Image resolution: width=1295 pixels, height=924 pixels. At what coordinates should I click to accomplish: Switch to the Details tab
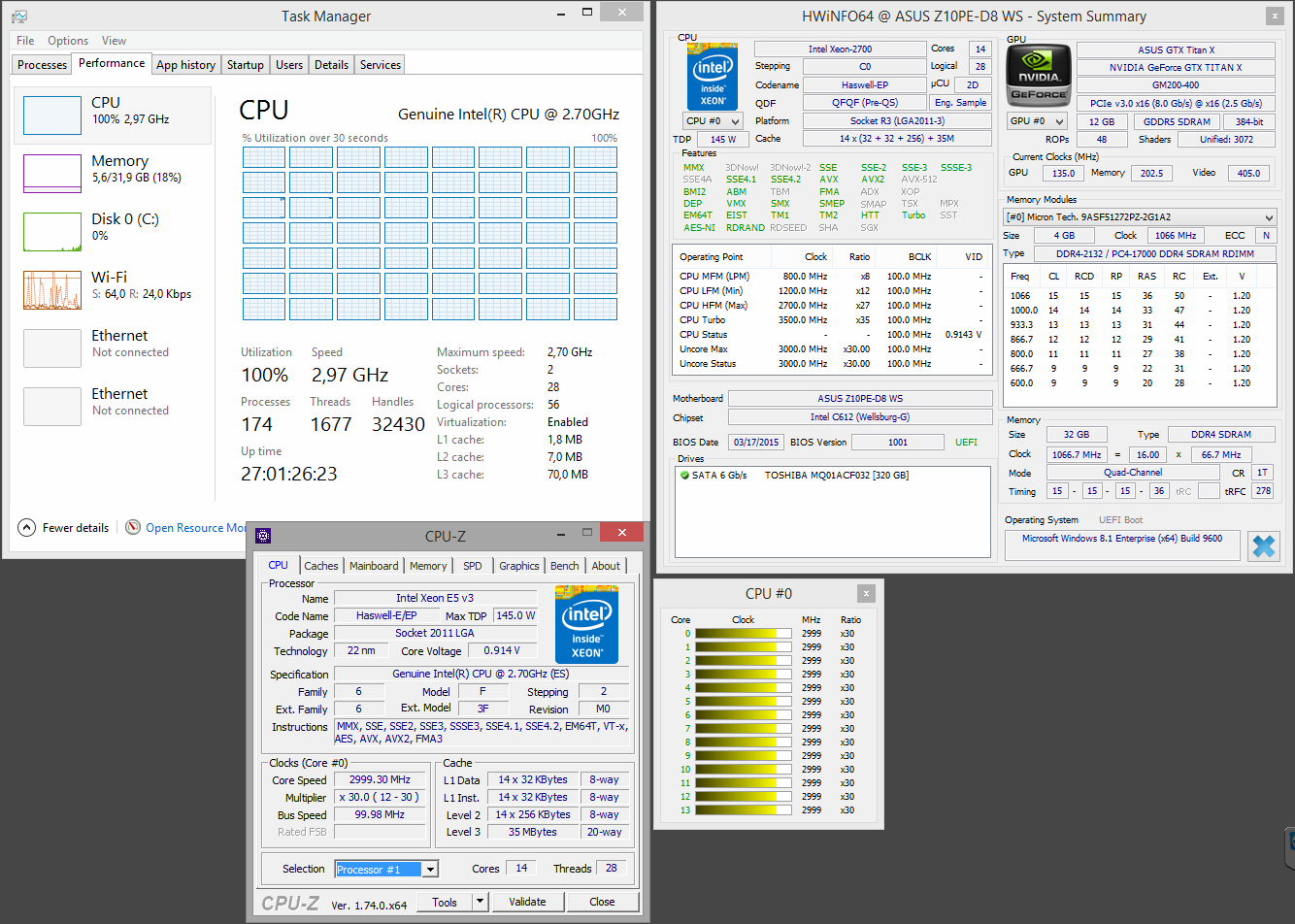click(x=331, y=65)
